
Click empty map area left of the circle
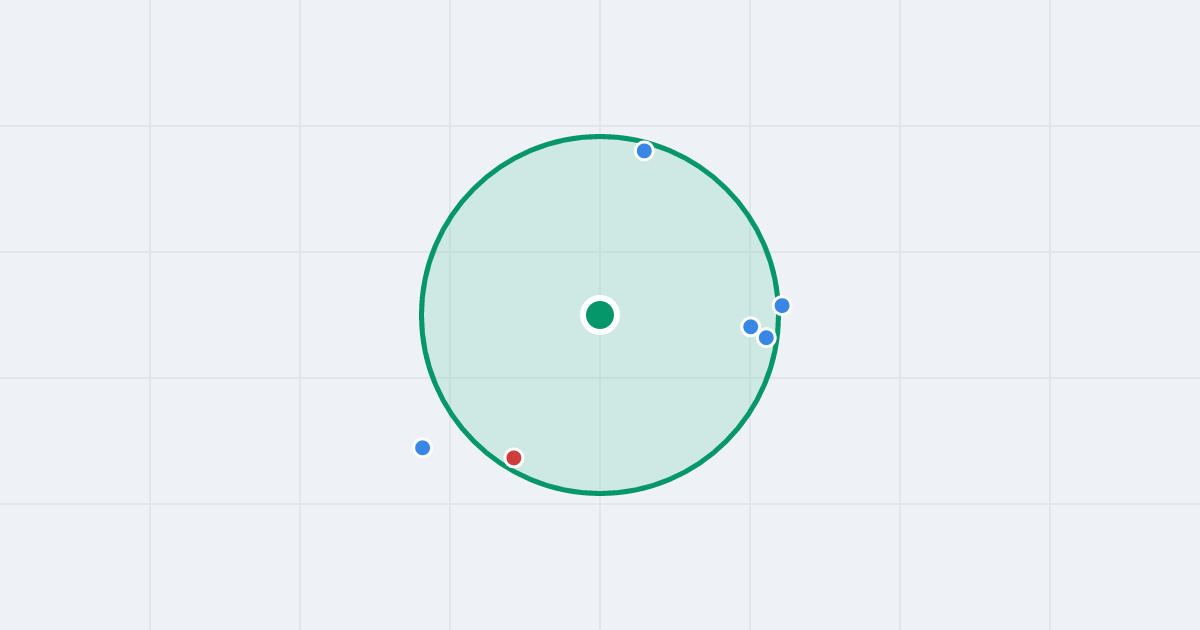(250, 315)
